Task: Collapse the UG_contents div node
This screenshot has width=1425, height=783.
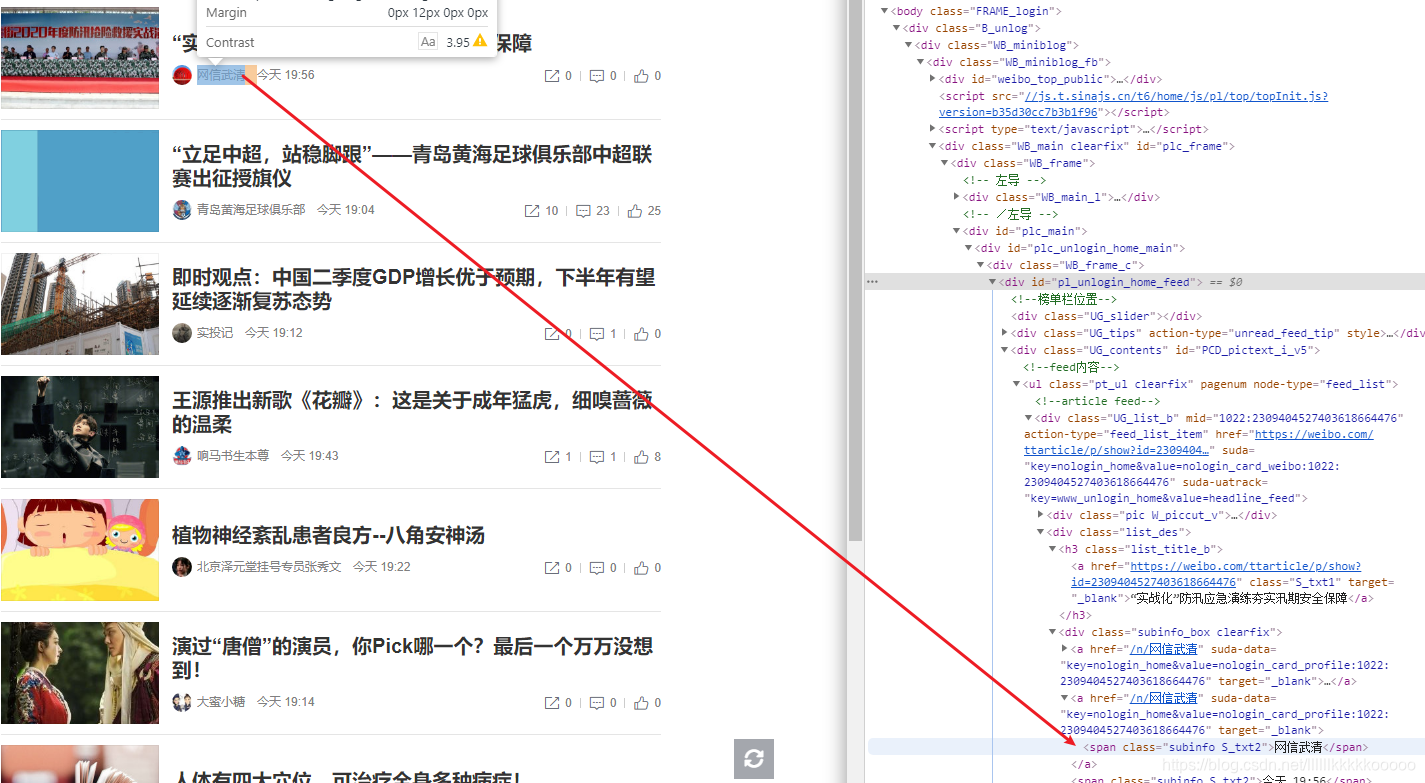Action: [1004, 350]
